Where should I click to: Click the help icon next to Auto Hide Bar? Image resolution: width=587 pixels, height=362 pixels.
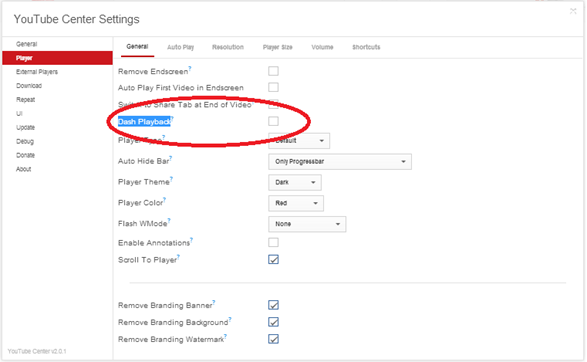[171, 158]
